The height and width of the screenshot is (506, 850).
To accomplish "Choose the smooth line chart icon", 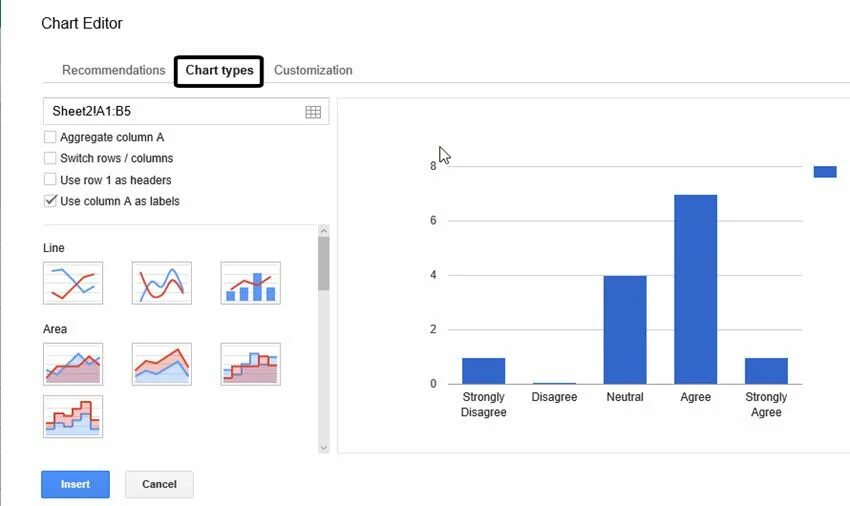I will [162, 283].
